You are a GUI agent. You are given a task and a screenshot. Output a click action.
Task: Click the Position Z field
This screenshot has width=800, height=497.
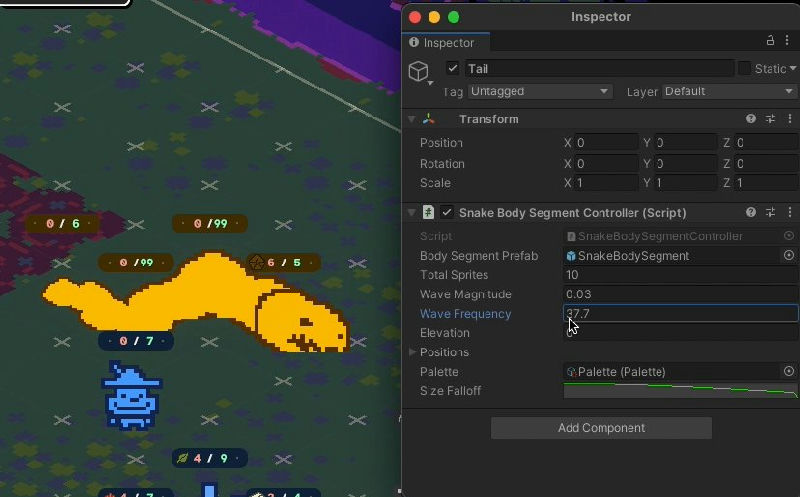(x=767, y=142)
